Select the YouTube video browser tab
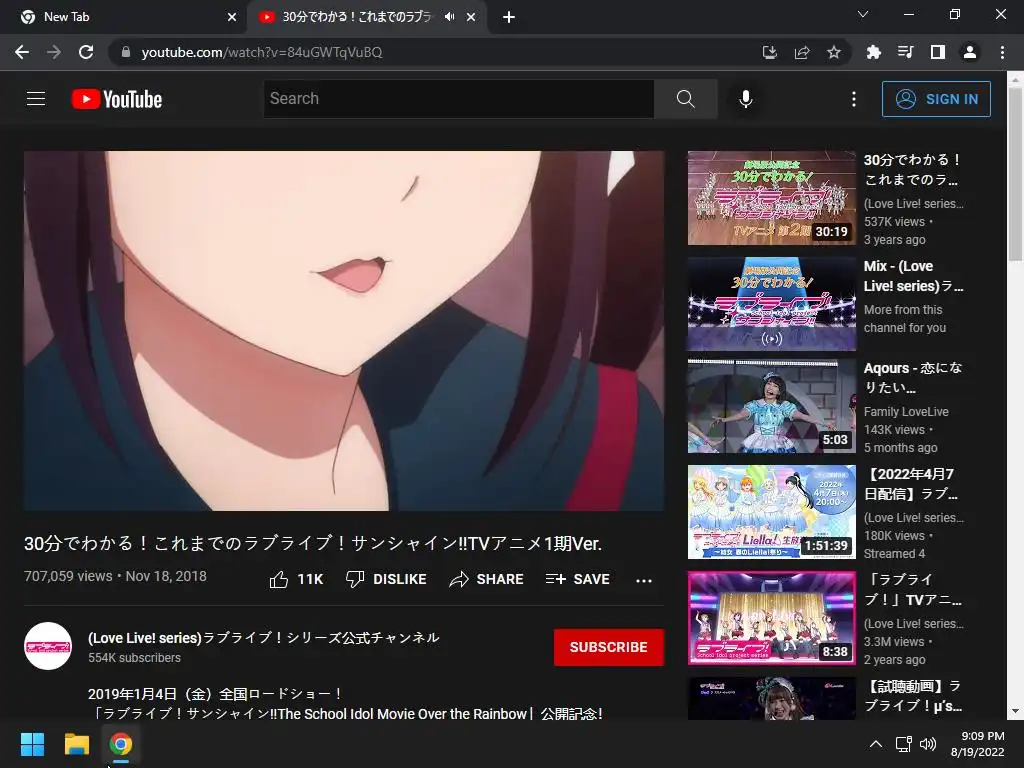 pos(356,17)
